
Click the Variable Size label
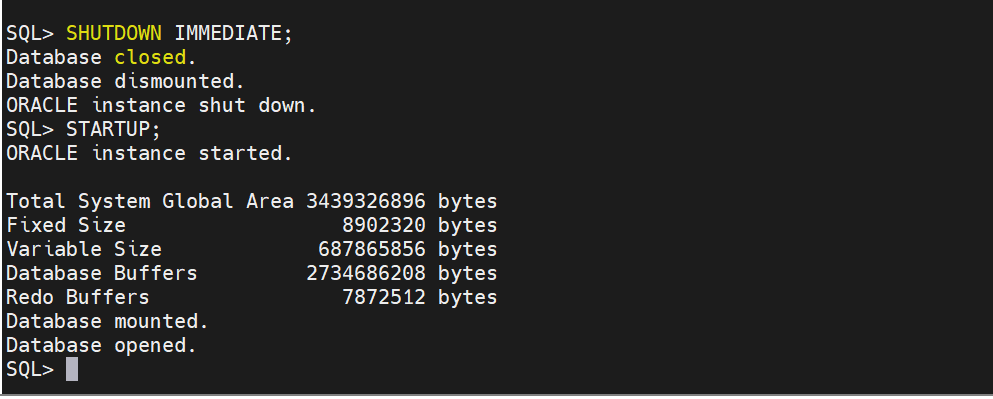click(x=84, y=250)
